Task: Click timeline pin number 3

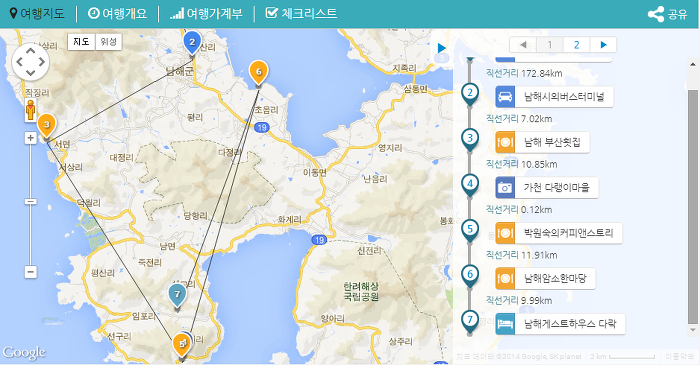Action: pyautogui.click(x=470, y=140)
